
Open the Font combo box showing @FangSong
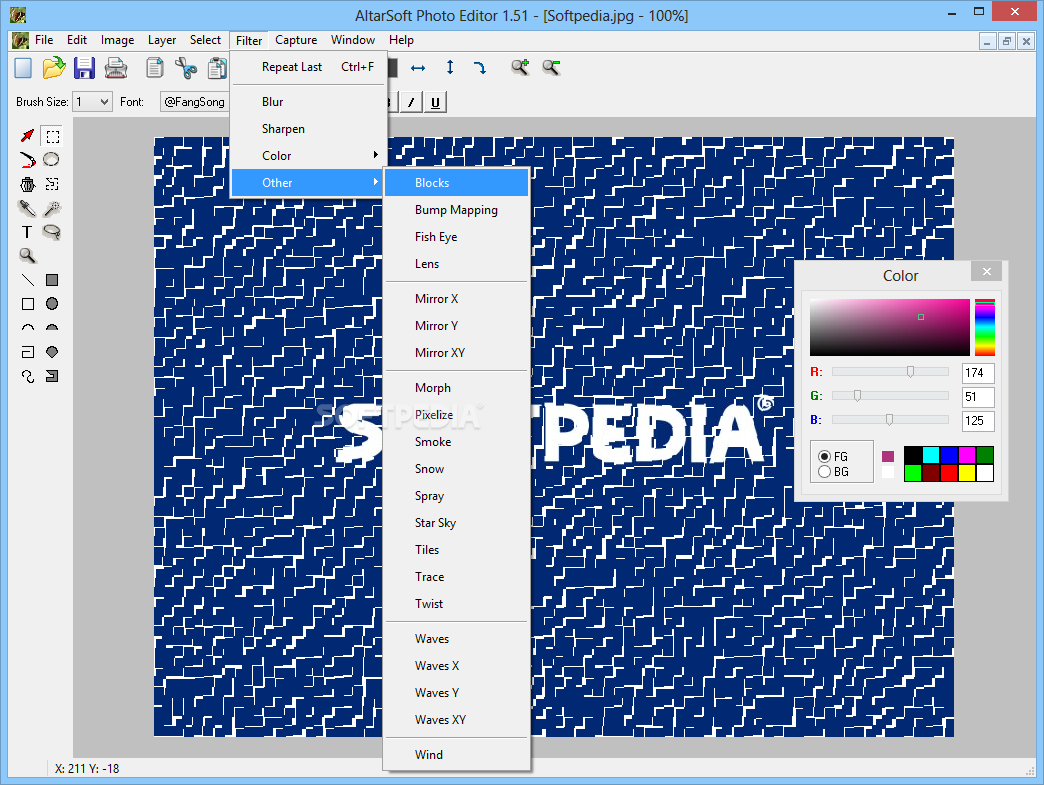[x=194, y=102]
